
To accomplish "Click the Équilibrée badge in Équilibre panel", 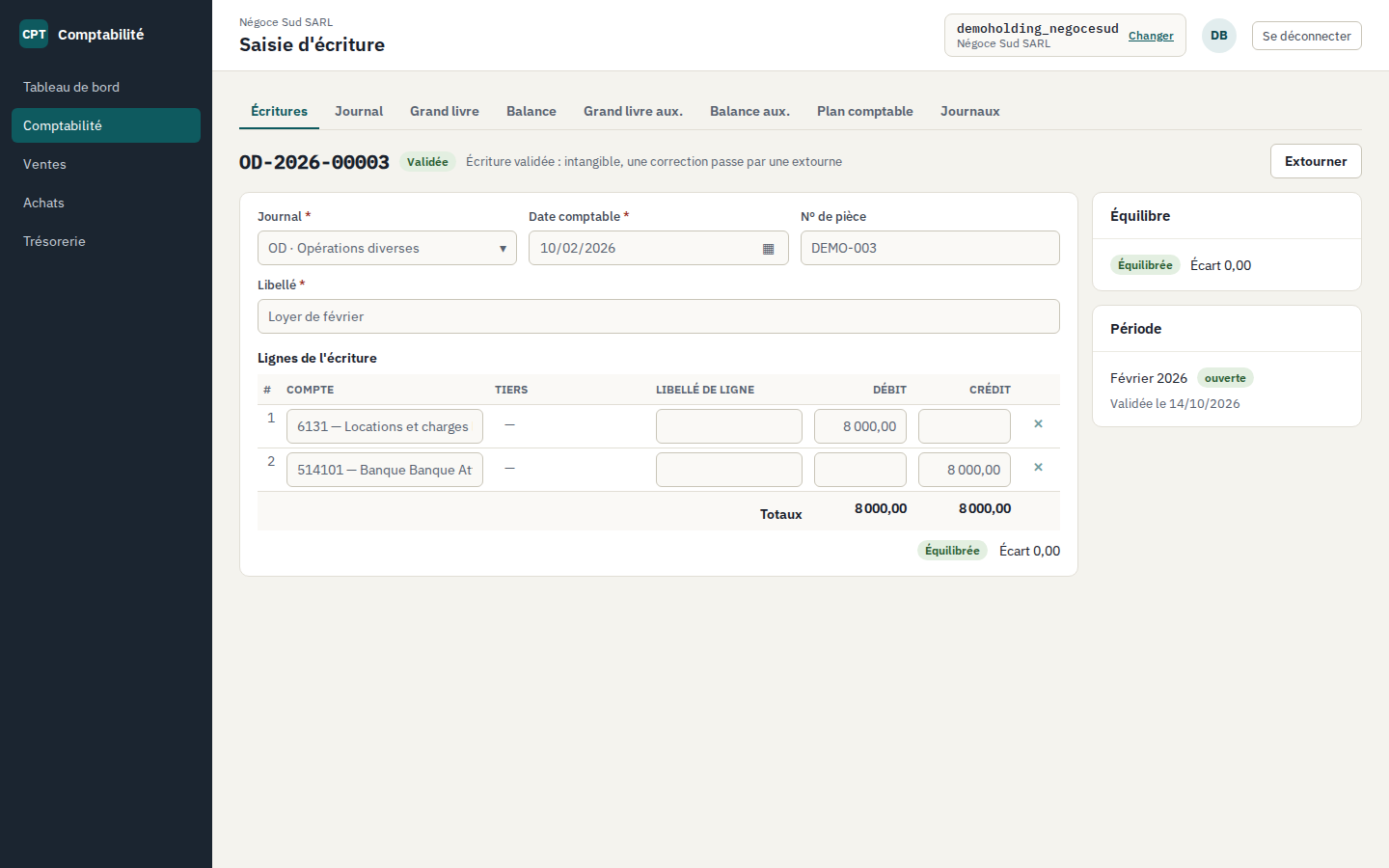I will tap(1145, 265).
